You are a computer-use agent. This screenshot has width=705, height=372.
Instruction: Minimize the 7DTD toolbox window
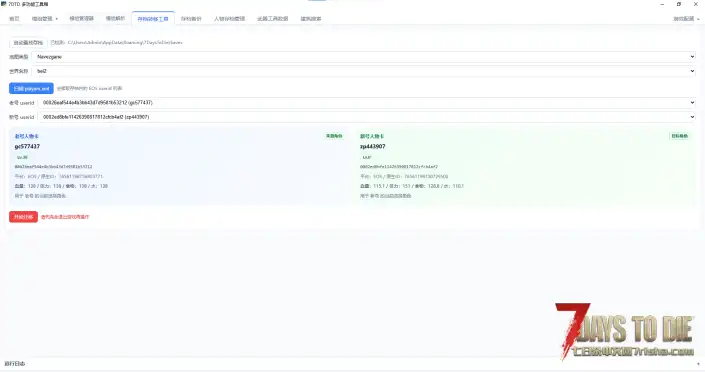(x=662, y=4)
